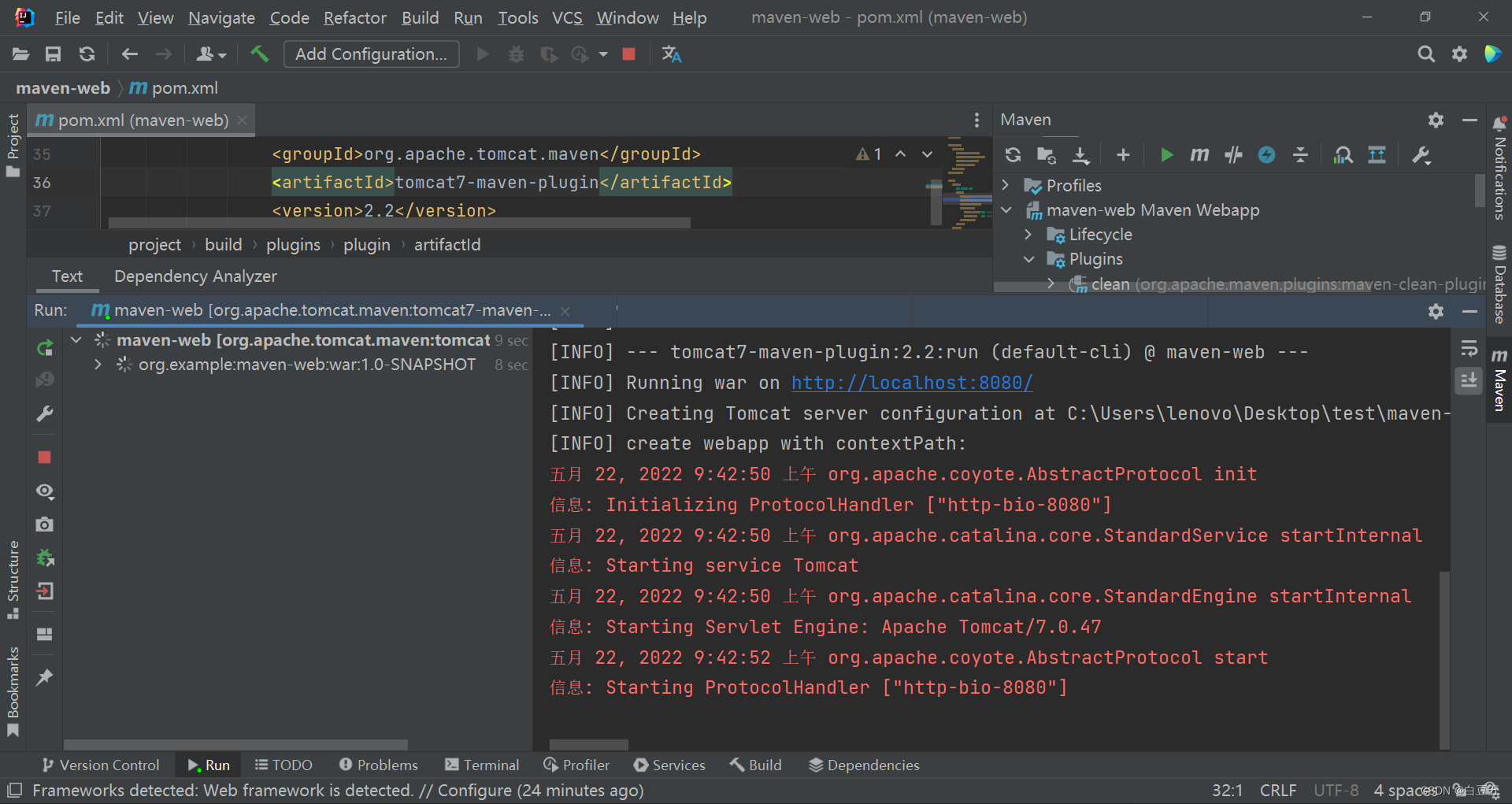Collapse all nodes in Maven tree
Image resolution: width=1512 pixels, height=804 pixels.
pyautogui.click(x=1300, y=155)
